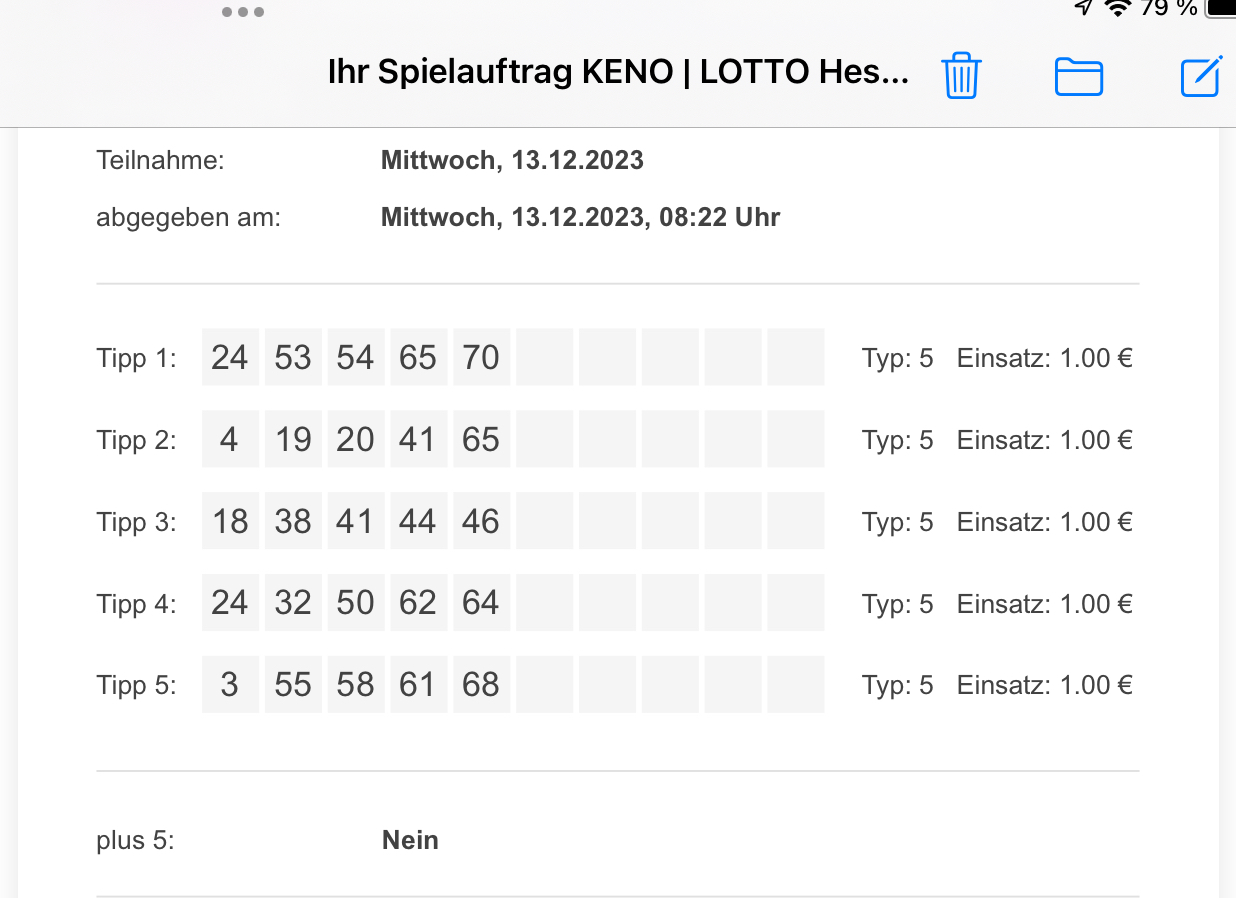Click number 50 in Tipp 4

pyautogui.click(x=355, y=603)
